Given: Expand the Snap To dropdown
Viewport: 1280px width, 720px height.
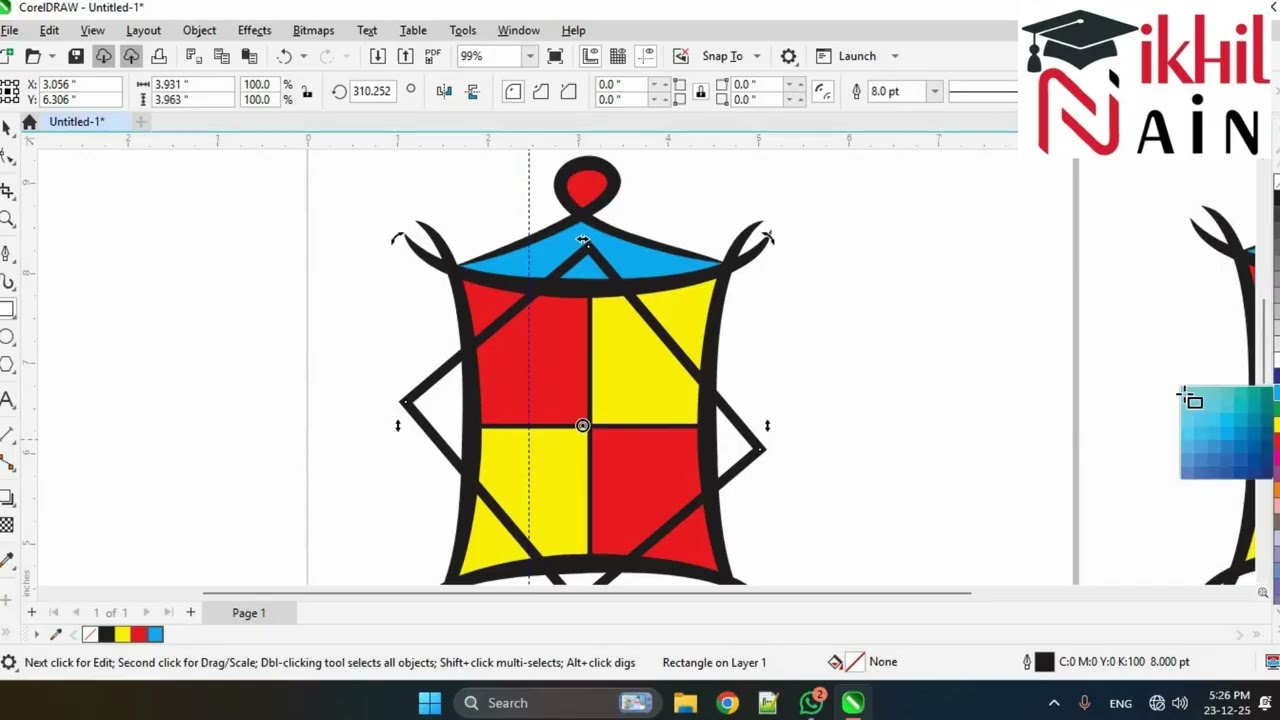Looking at the screenshot, I should [x=757, y=57].
